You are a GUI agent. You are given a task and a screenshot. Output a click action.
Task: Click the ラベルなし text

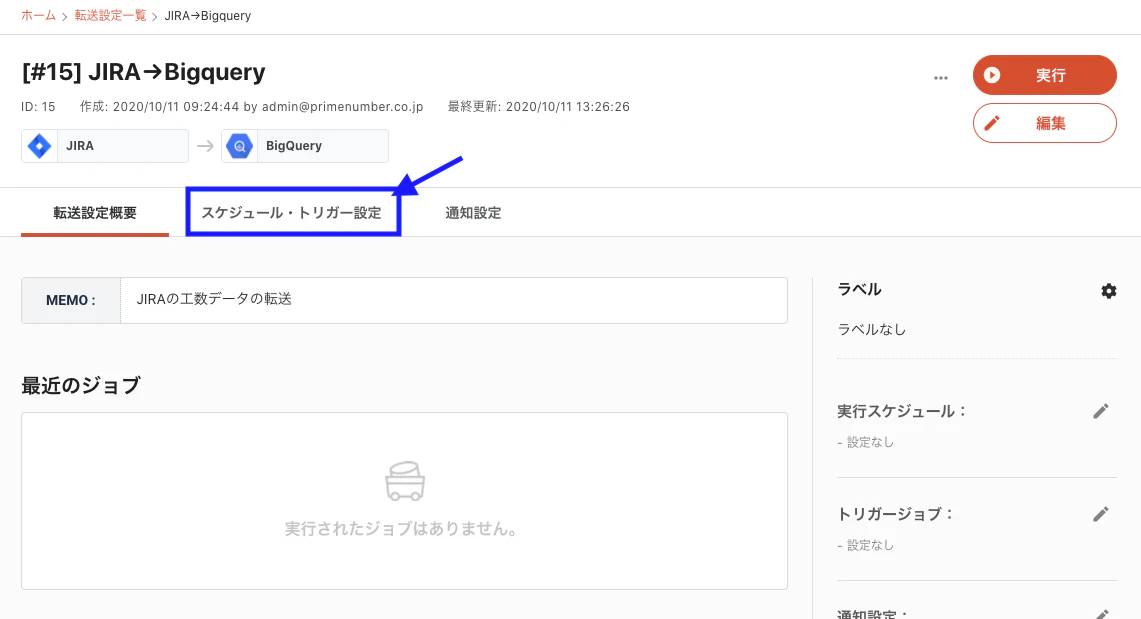pyautogui.click(x=872, y=330)
